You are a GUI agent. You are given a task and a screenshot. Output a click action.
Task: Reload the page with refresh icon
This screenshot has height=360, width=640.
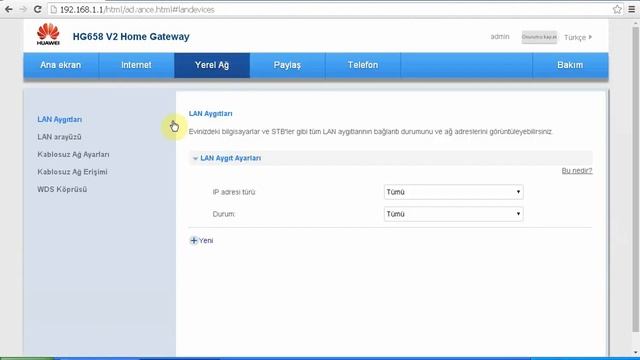[38, 9]
